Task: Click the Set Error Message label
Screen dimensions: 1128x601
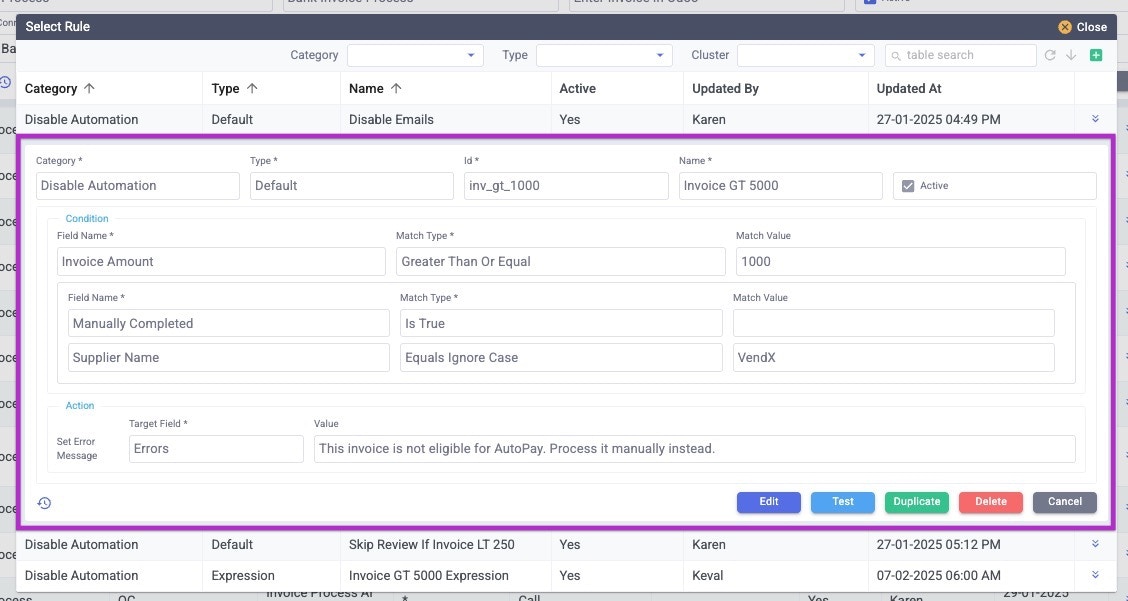Action: (x=76, y=448)
